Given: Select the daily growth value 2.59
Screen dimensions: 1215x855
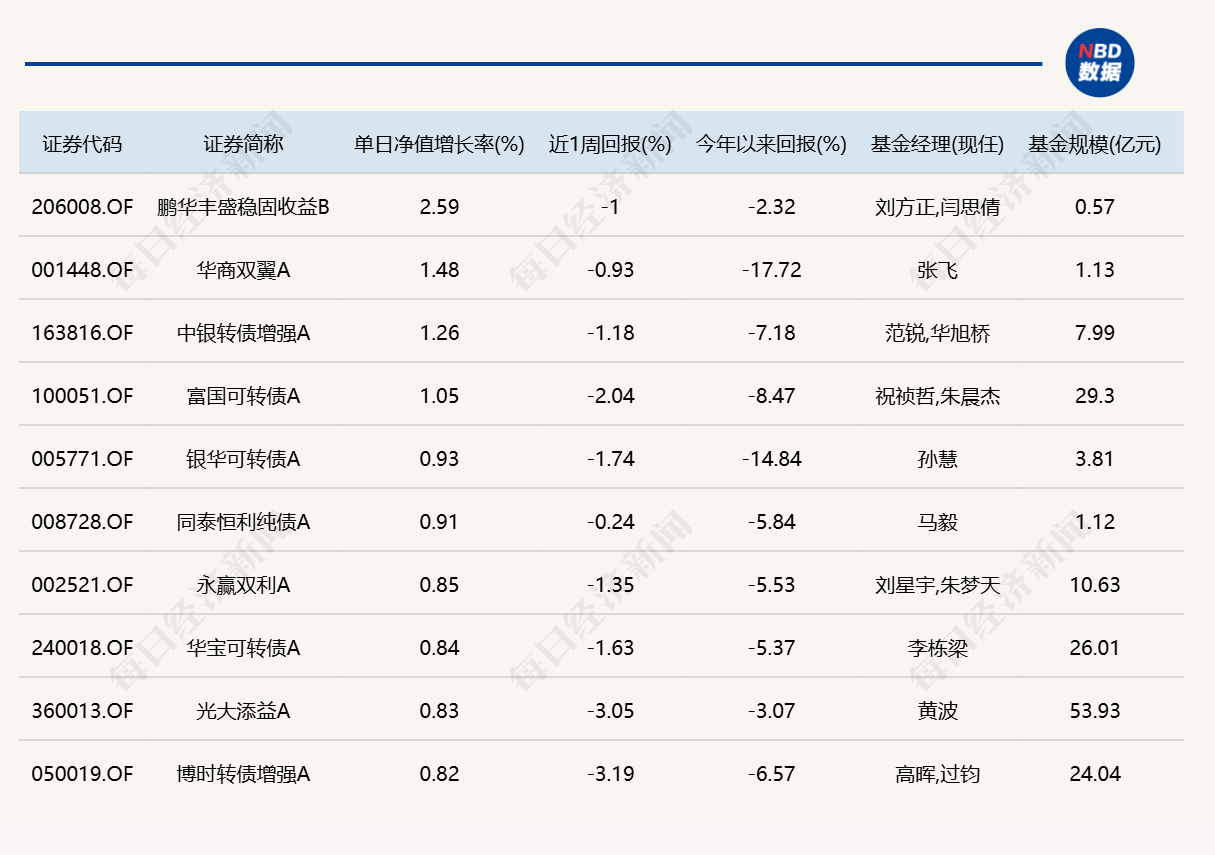Looking at the screenshot, I should click(440, 207).
